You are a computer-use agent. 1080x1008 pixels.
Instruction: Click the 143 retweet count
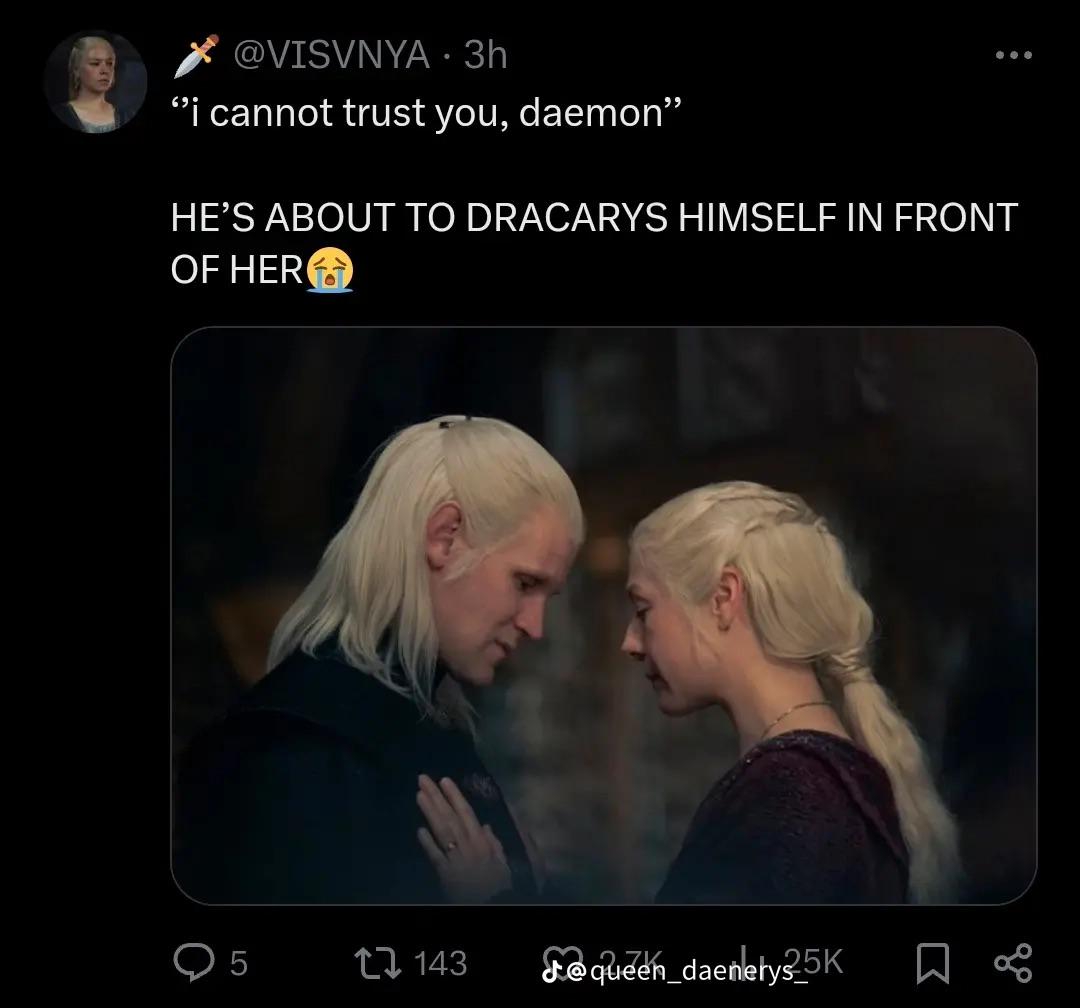click(x=441, y=963)
